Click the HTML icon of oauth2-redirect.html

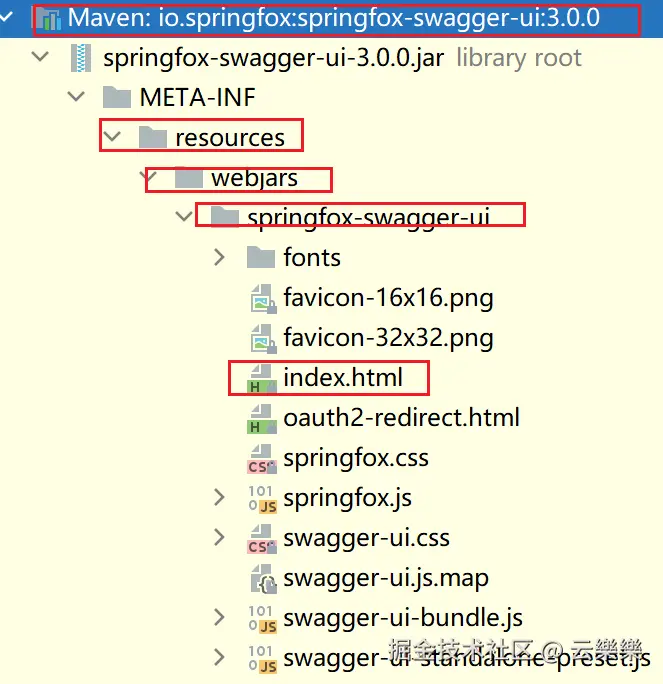click(x=262, y=419)
